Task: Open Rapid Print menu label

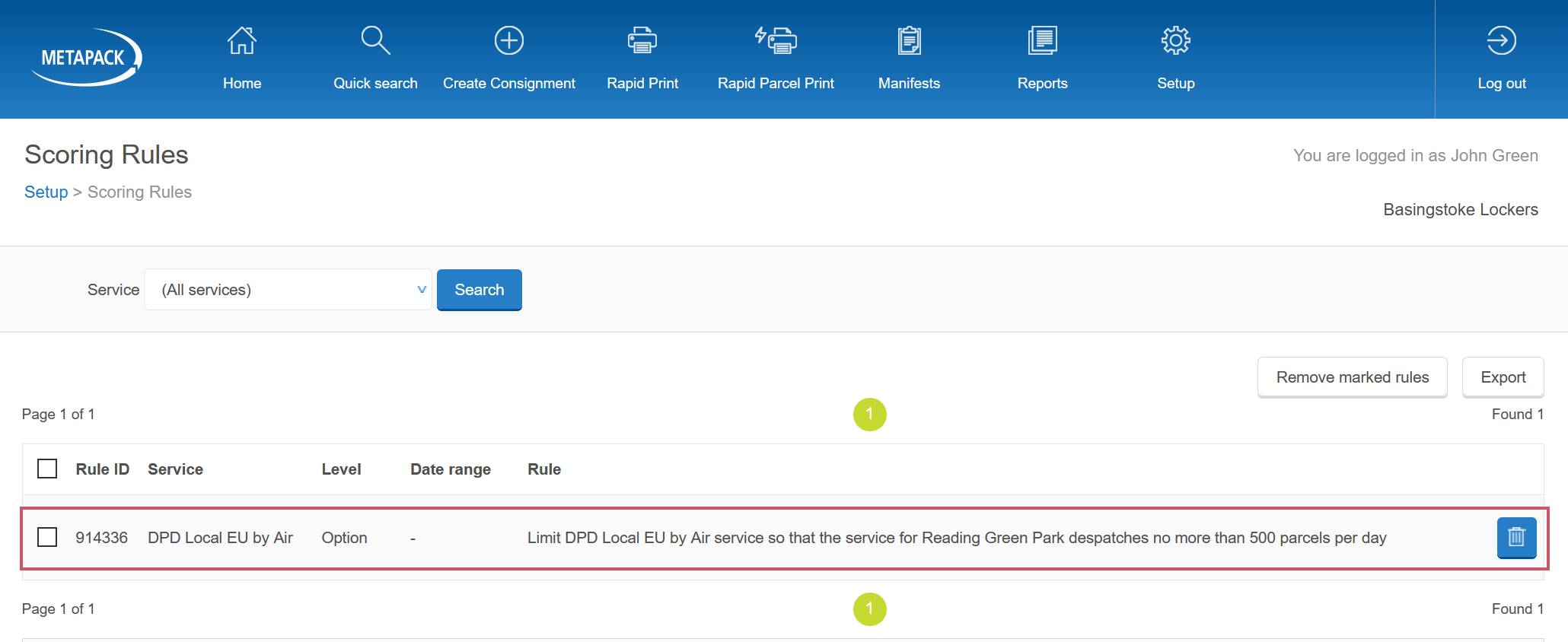Action: click(x=642, y=84)
